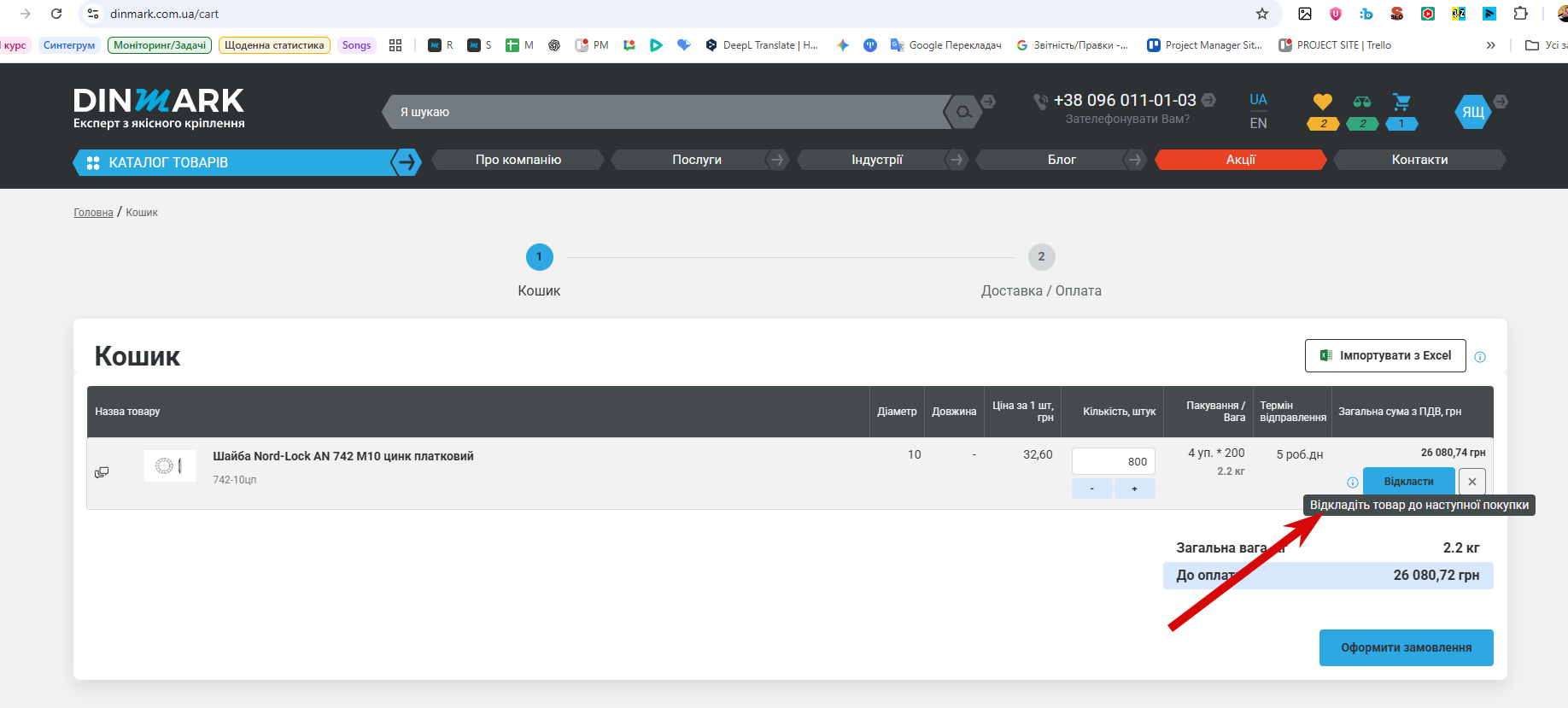Switch site language to EN

coord(1258,123)
